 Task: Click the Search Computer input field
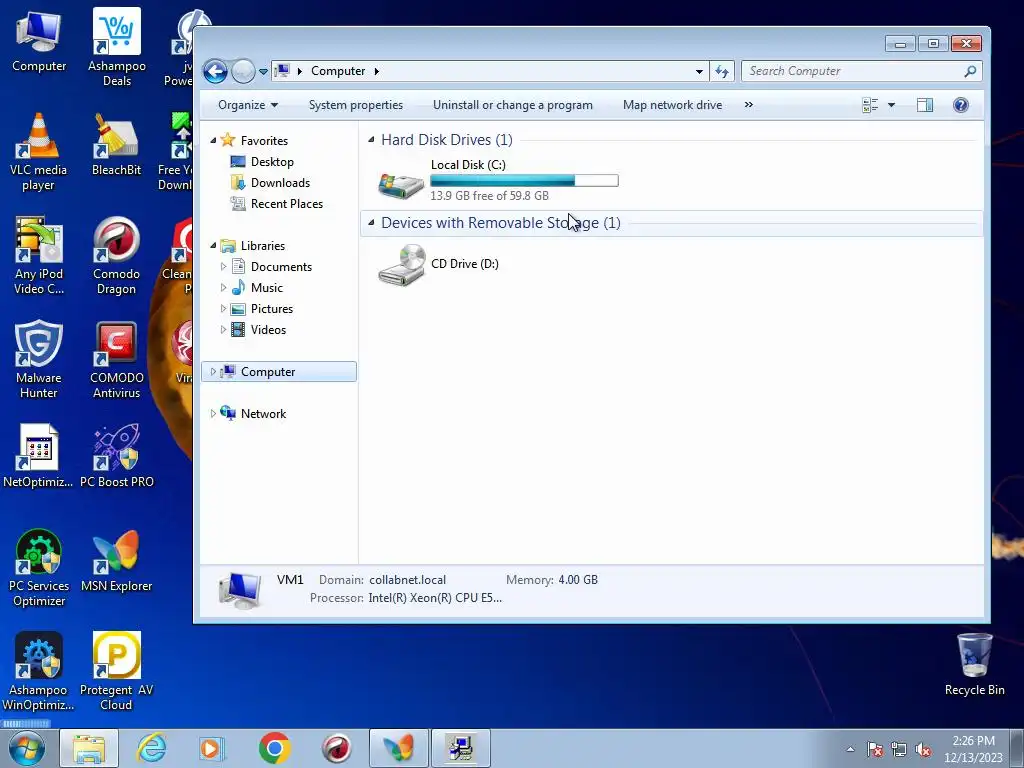point(854,71)
